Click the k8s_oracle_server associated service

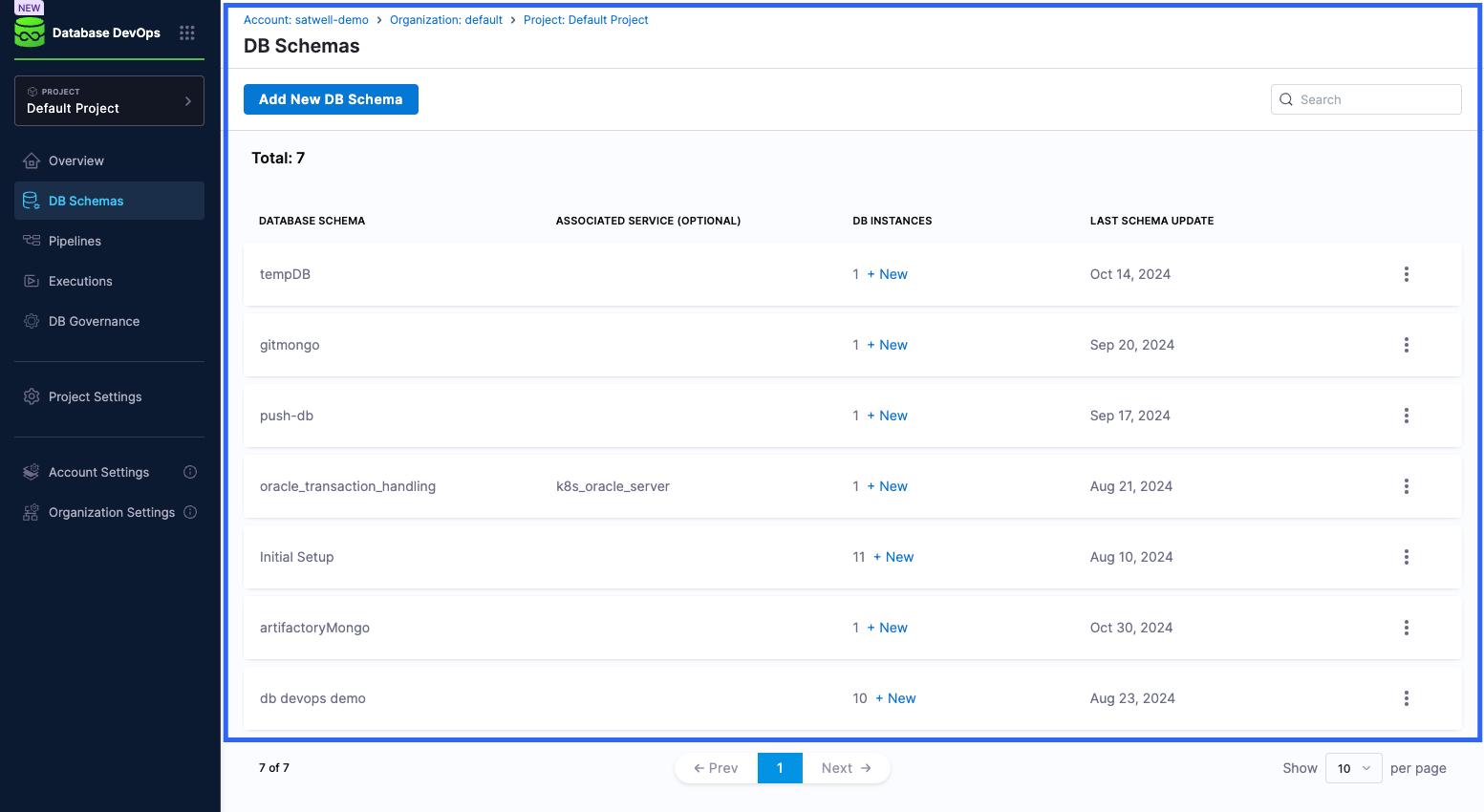tap(613, 486)
